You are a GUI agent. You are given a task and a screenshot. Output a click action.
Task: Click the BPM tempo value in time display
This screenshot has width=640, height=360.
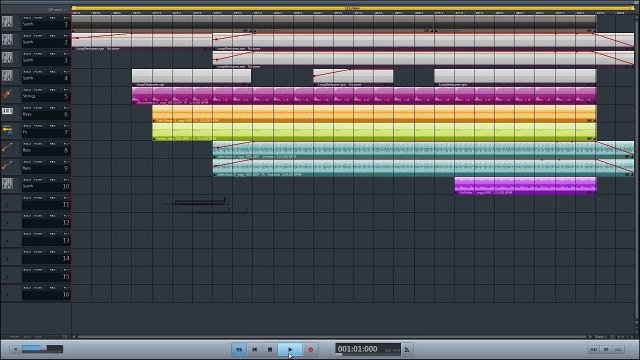pos(392,351)
